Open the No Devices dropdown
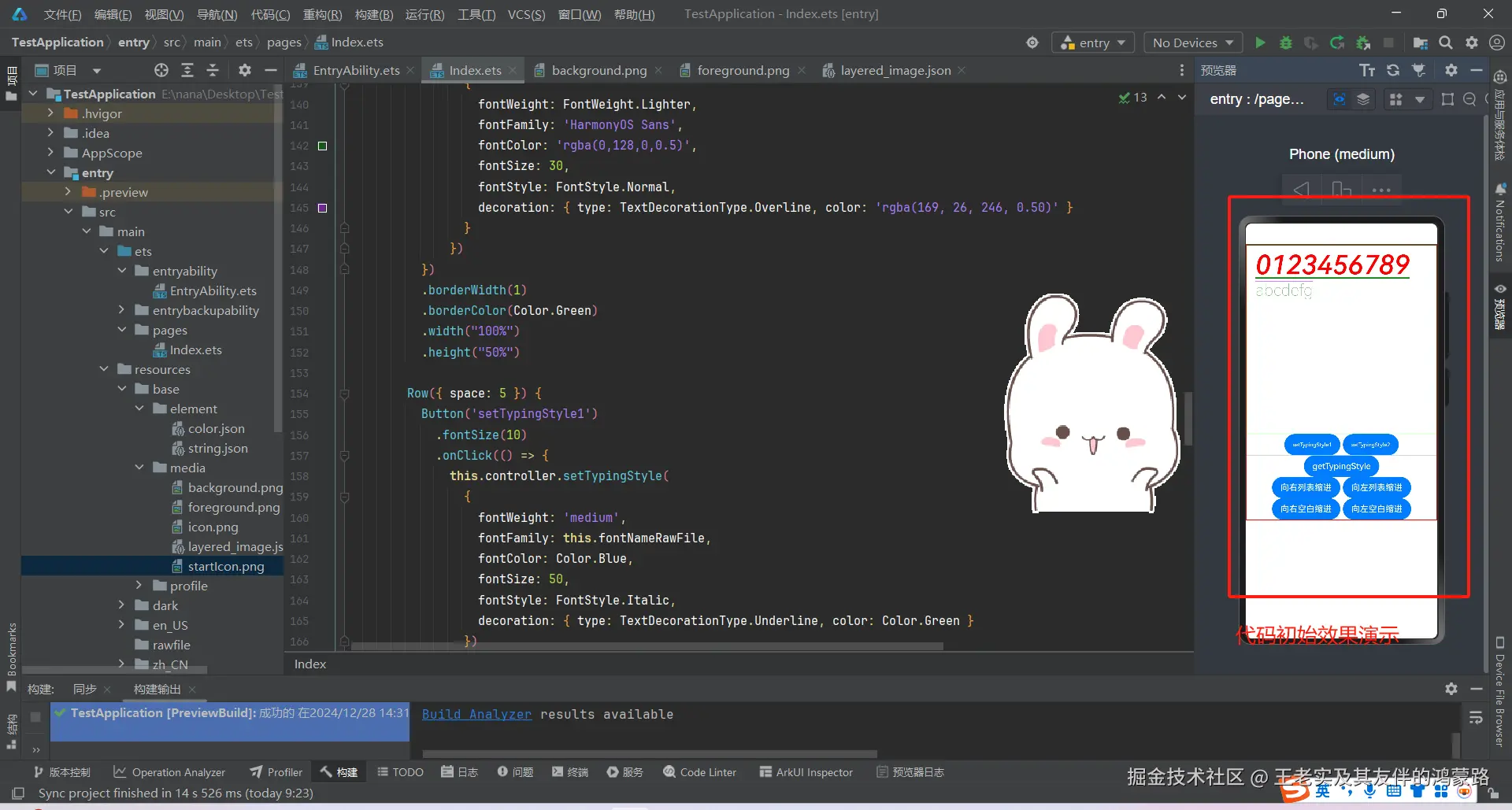Screen dimensions: 1512x810 [x=1192, y=43]
